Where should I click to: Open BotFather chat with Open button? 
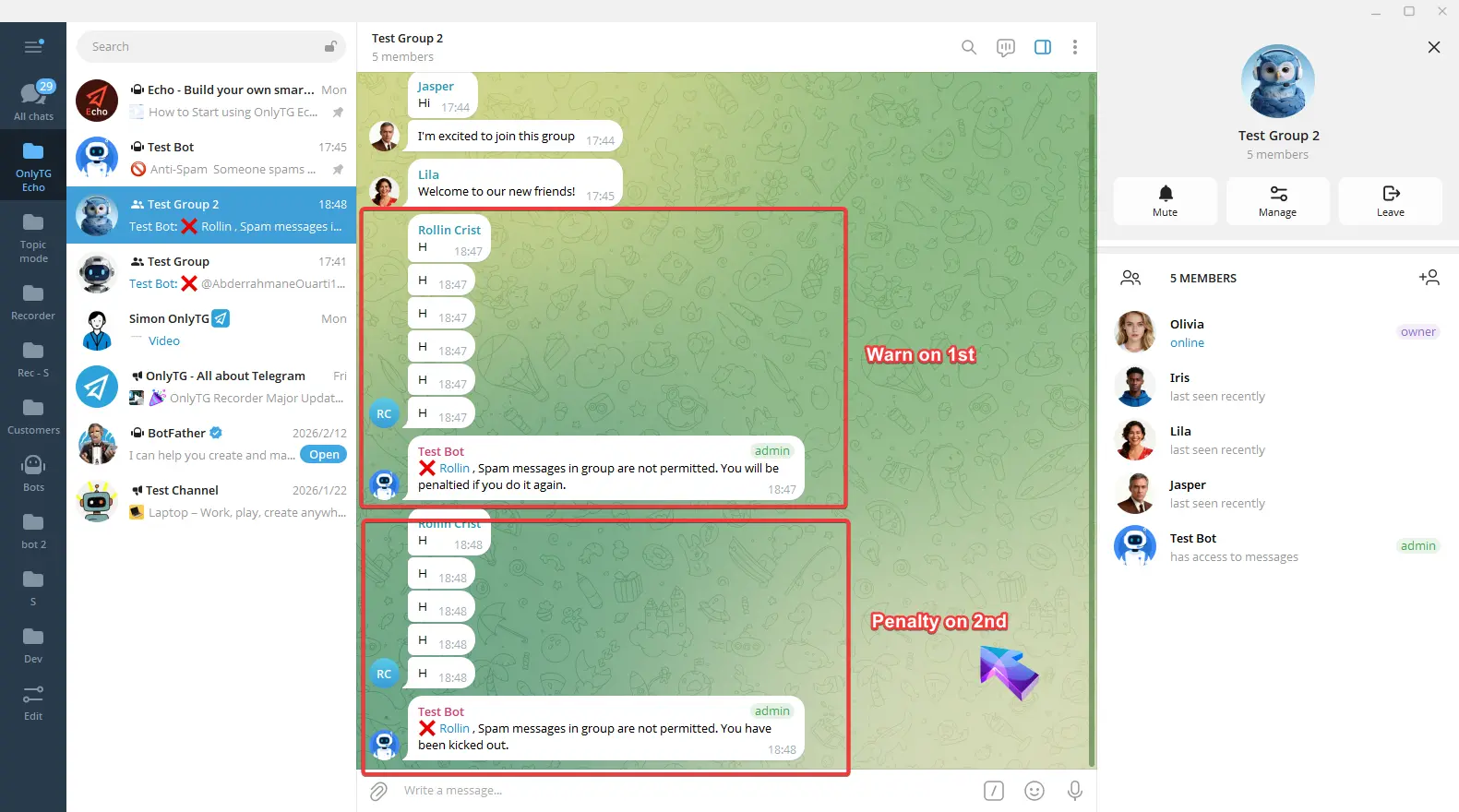[x=324, y=455]
